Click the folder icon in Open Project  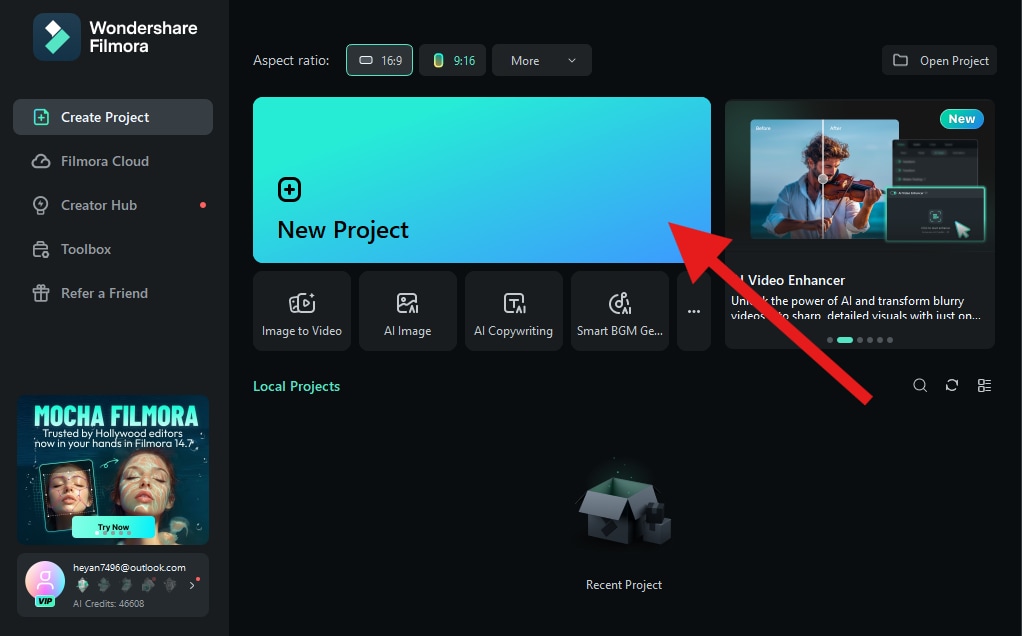point(900,60)
